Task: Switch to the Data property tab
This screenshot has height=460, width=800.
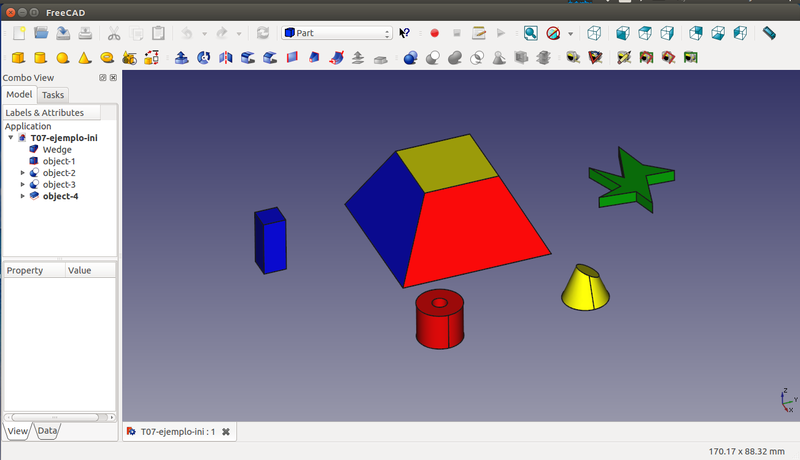Action: point(47,431)
